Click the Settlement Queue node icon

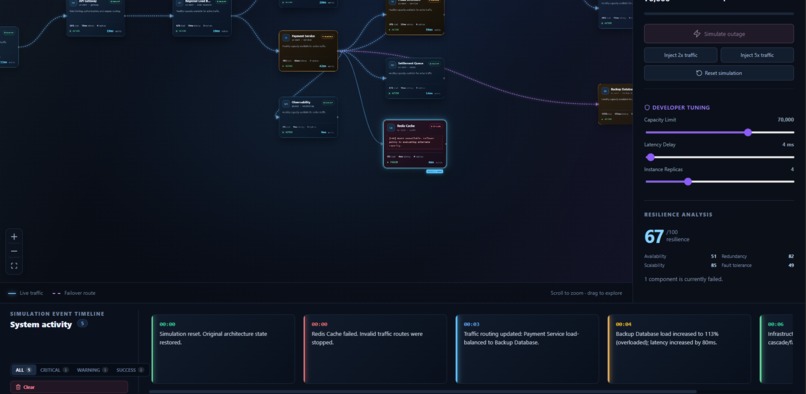[392, 65]
